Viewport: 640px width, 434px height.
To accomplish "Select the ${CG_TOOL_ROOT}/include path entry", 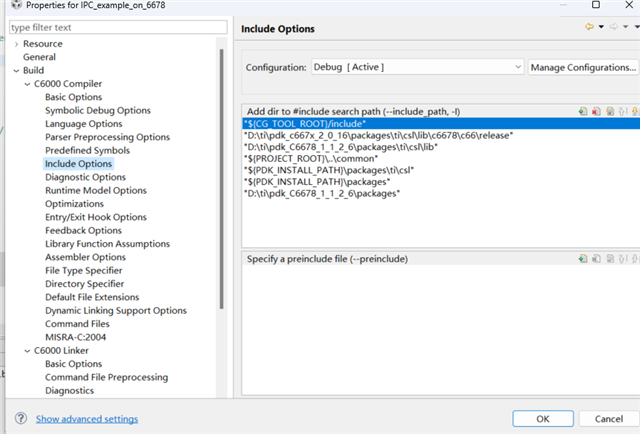I will tap(441, 123).
